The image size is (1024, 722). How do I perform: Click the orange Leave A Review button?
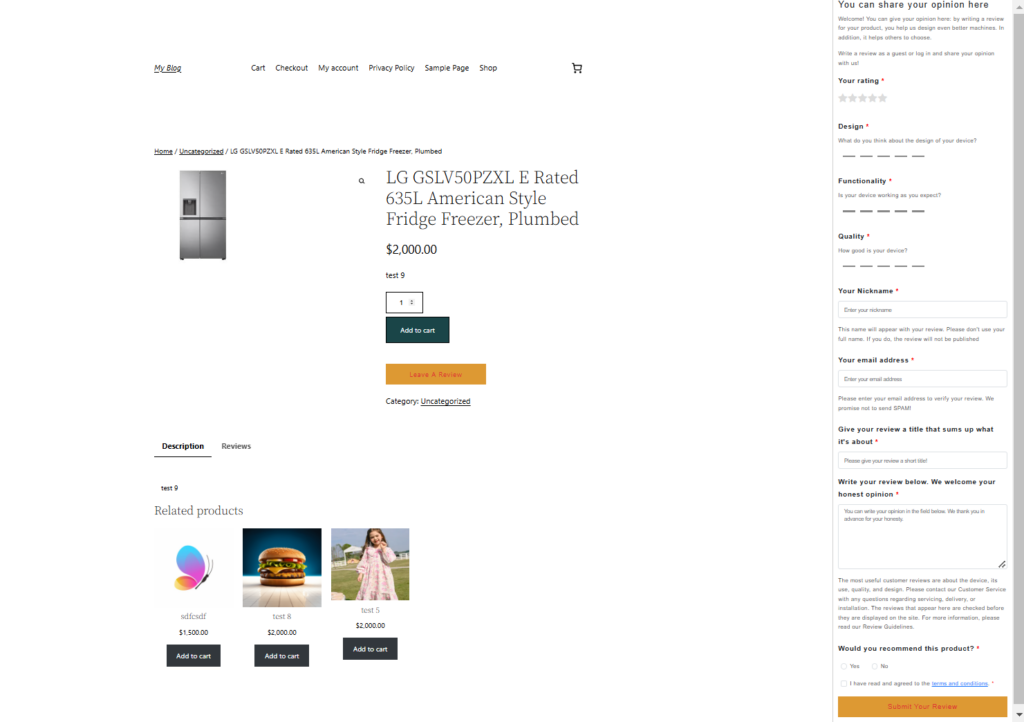coord(436,374)
